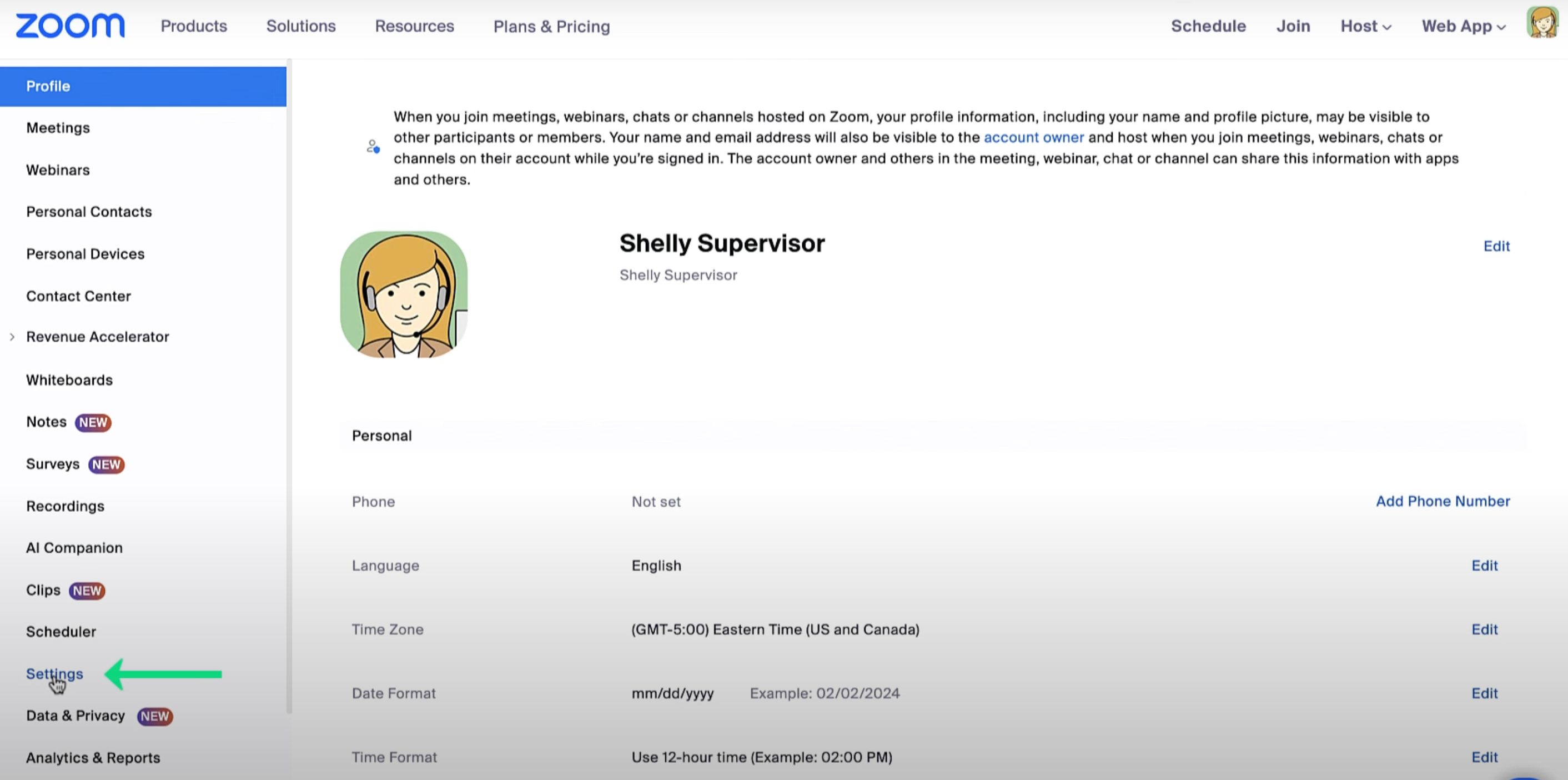Open Webinars in the sidebar

[x=58, y=170]
